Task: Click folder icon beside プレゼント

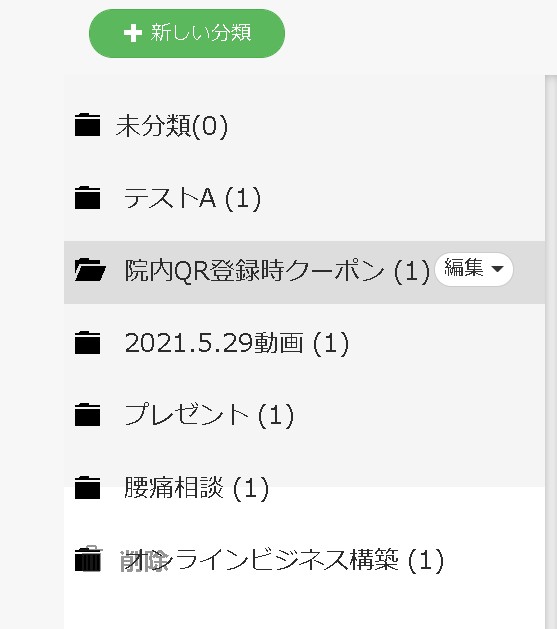Action: [x=87, y=414]
